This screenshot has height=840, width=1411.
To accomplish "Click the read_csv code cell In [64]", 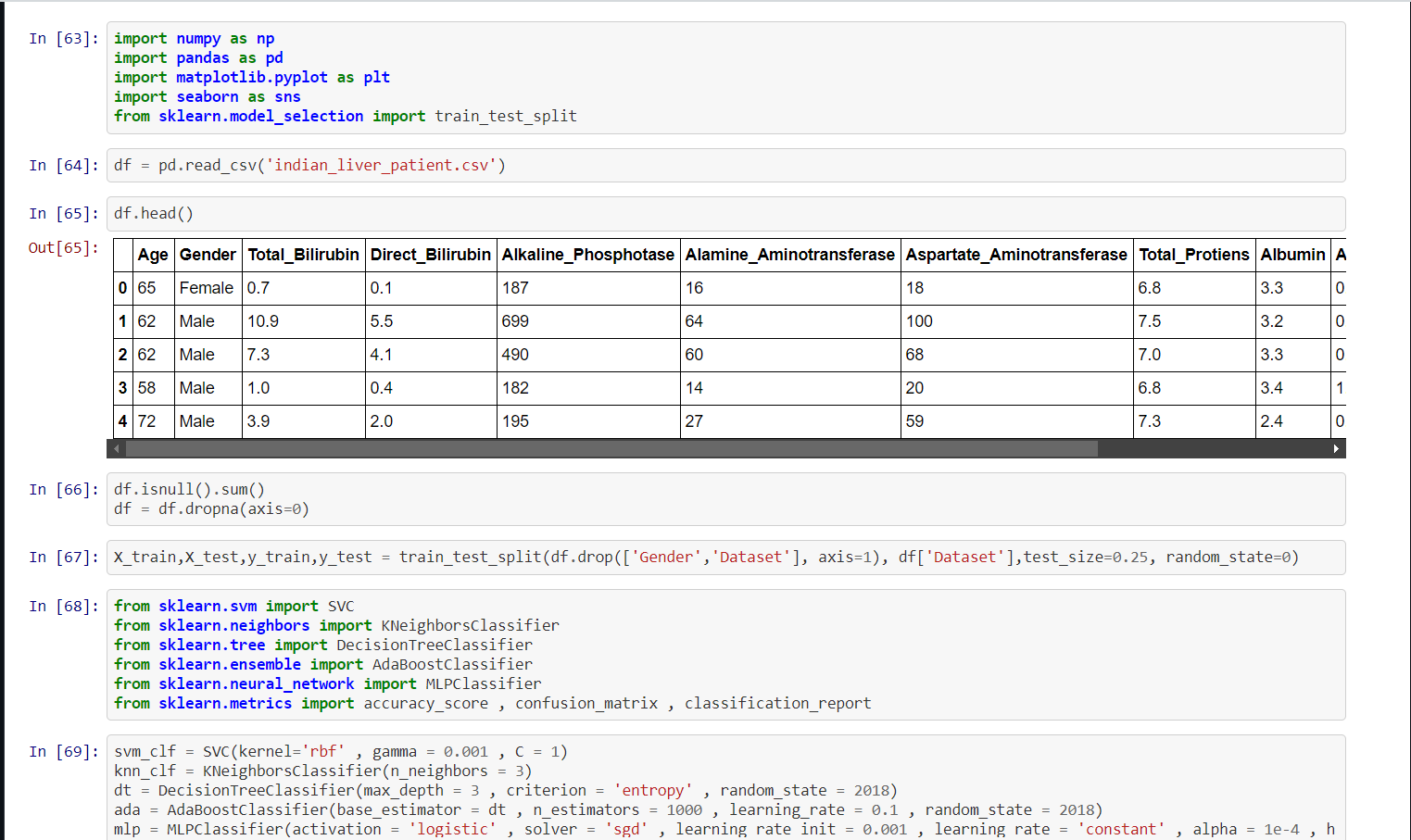I will pos(725,166).
